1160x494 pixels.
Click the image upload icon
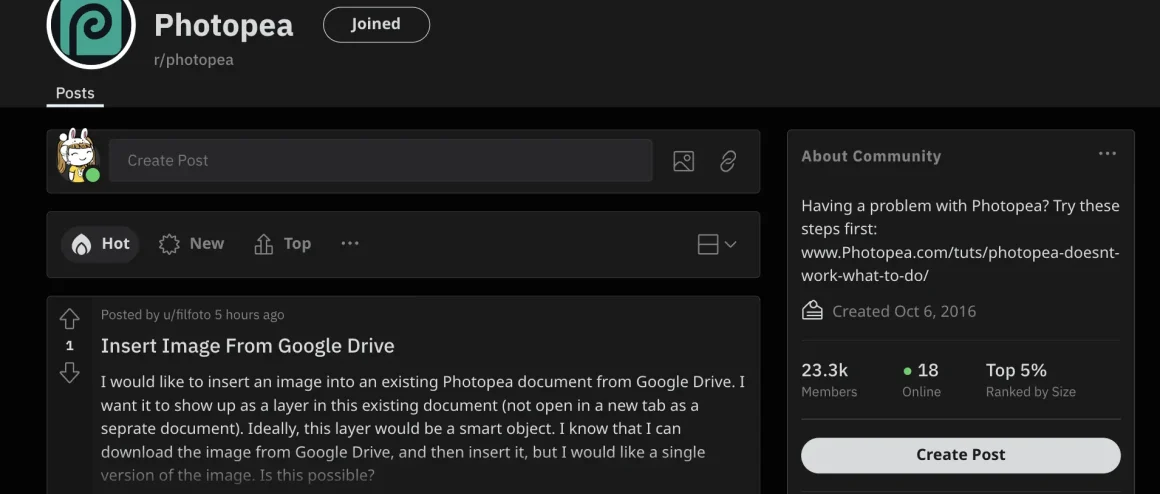pos(683,161)
